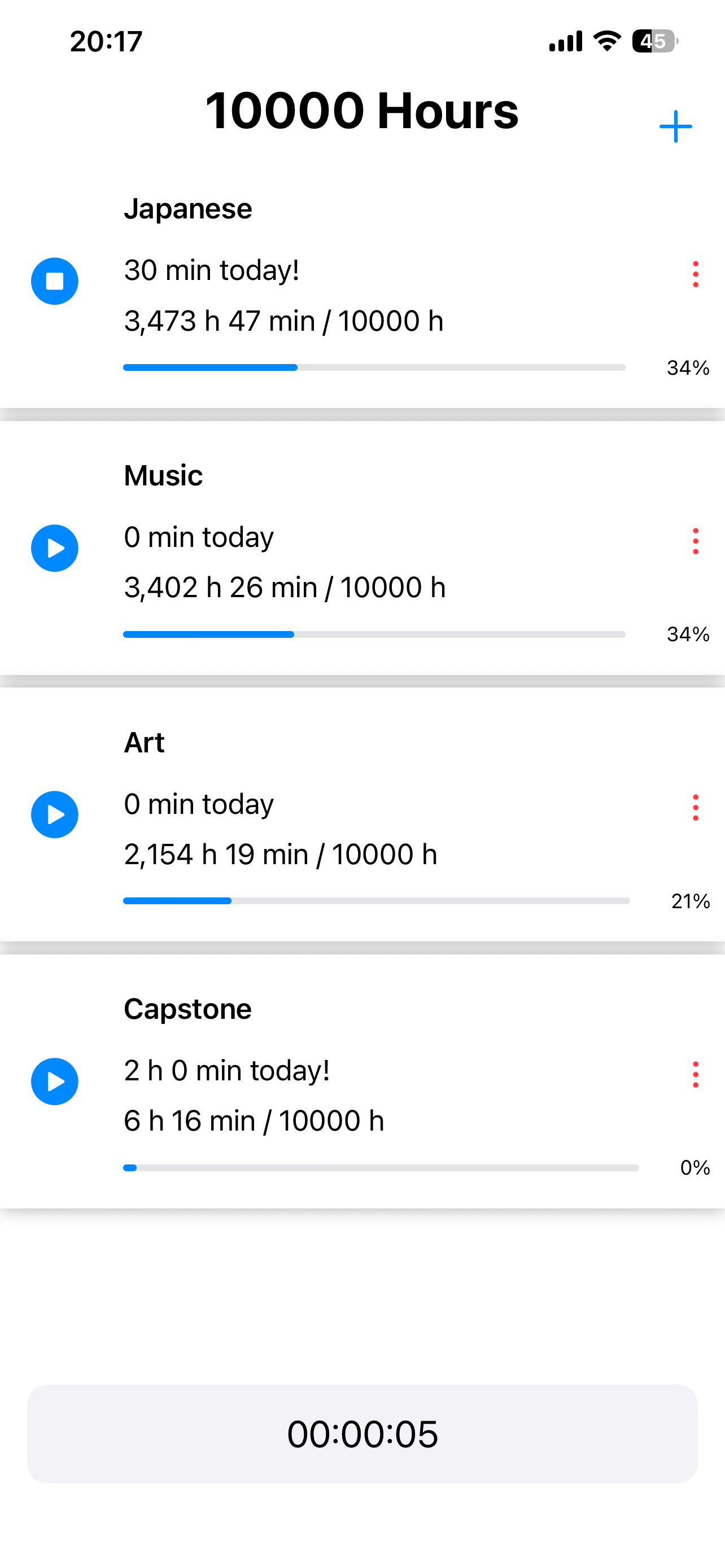725x1568 pixels.
Task: Stop the running Japanese timer
Action: coord(55,281)
